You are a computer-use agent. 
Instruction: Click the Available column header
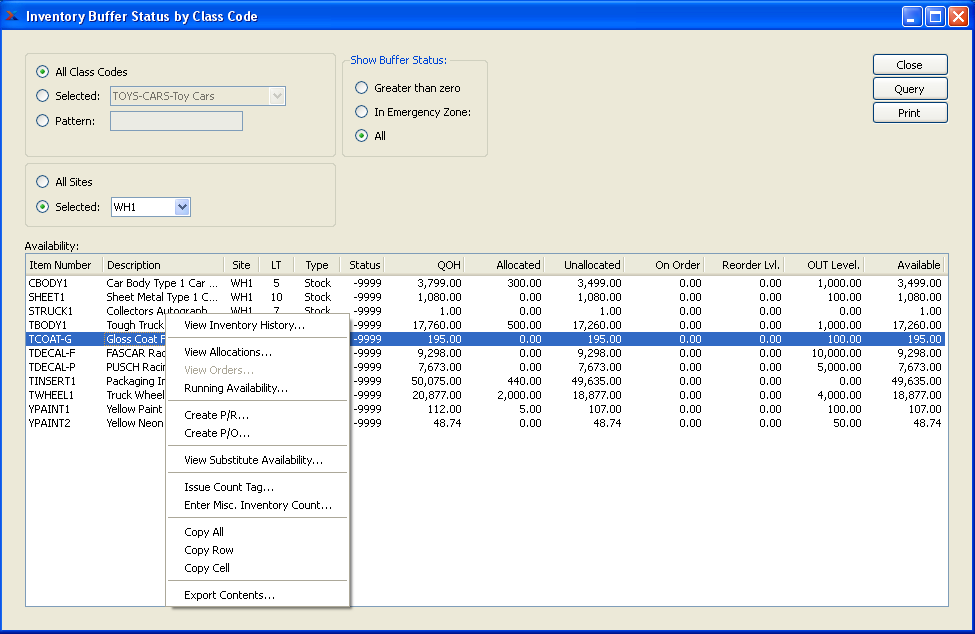905,265
